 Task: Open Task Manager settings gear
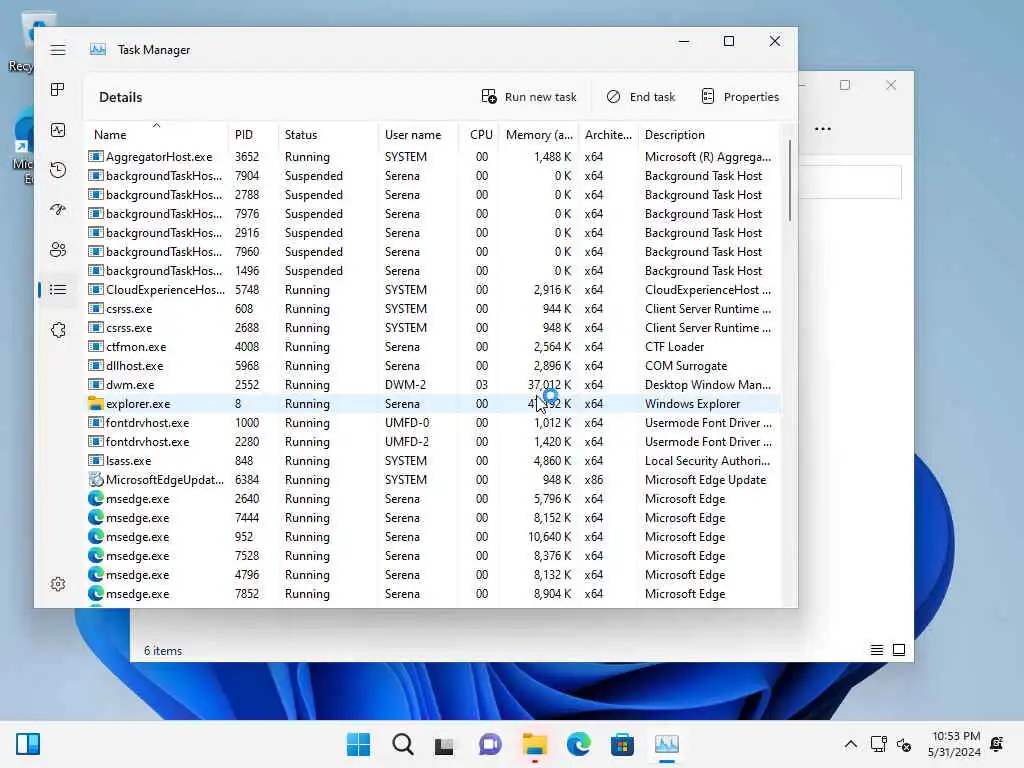(57, 584)
